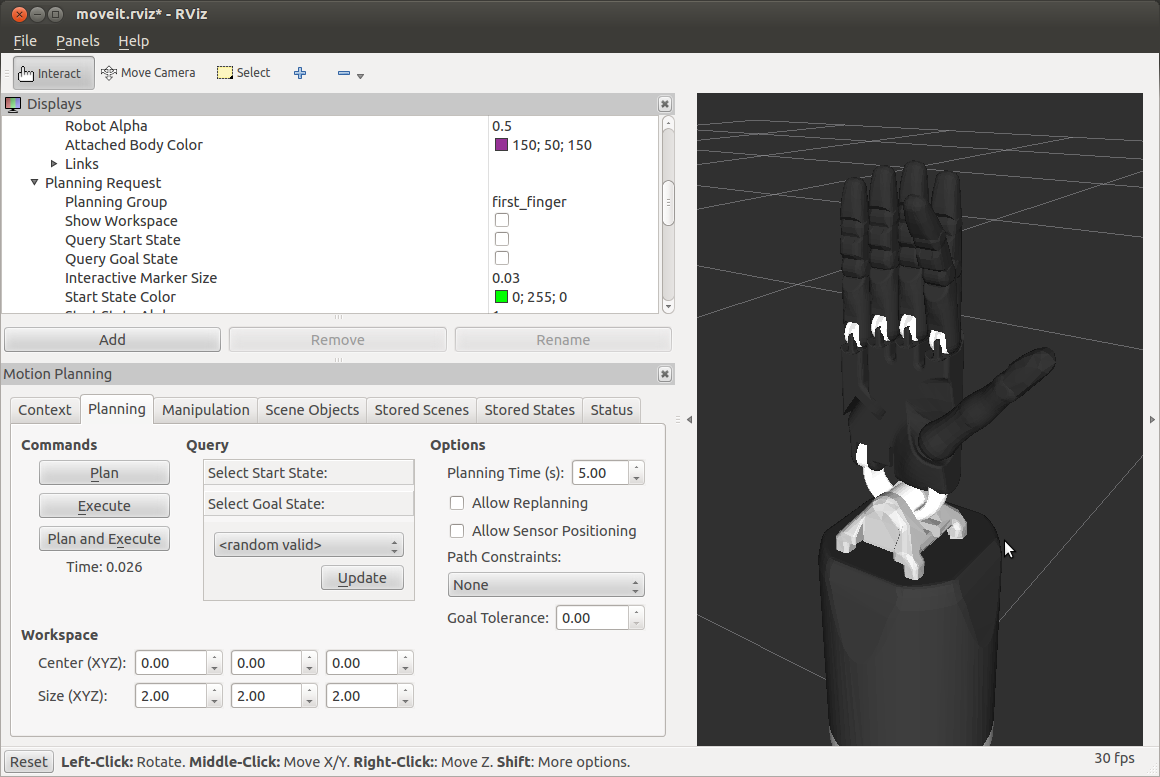
Task: Click the Planning Time input field
Action: point(600,473)
